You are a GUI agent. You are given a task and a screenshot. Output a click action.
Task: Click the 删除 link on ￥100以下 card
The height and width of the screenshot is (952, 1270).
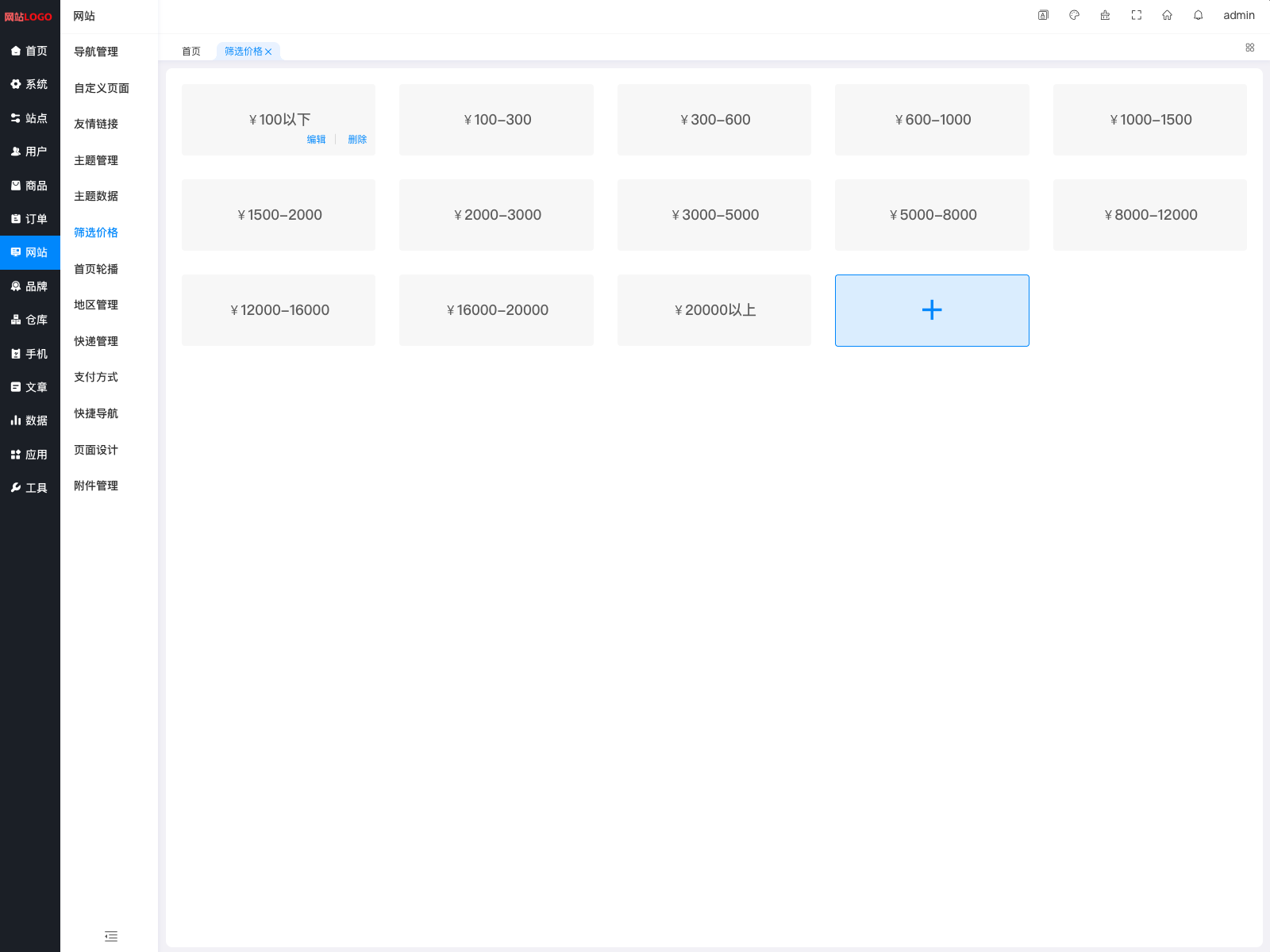(x=357, y=140)
